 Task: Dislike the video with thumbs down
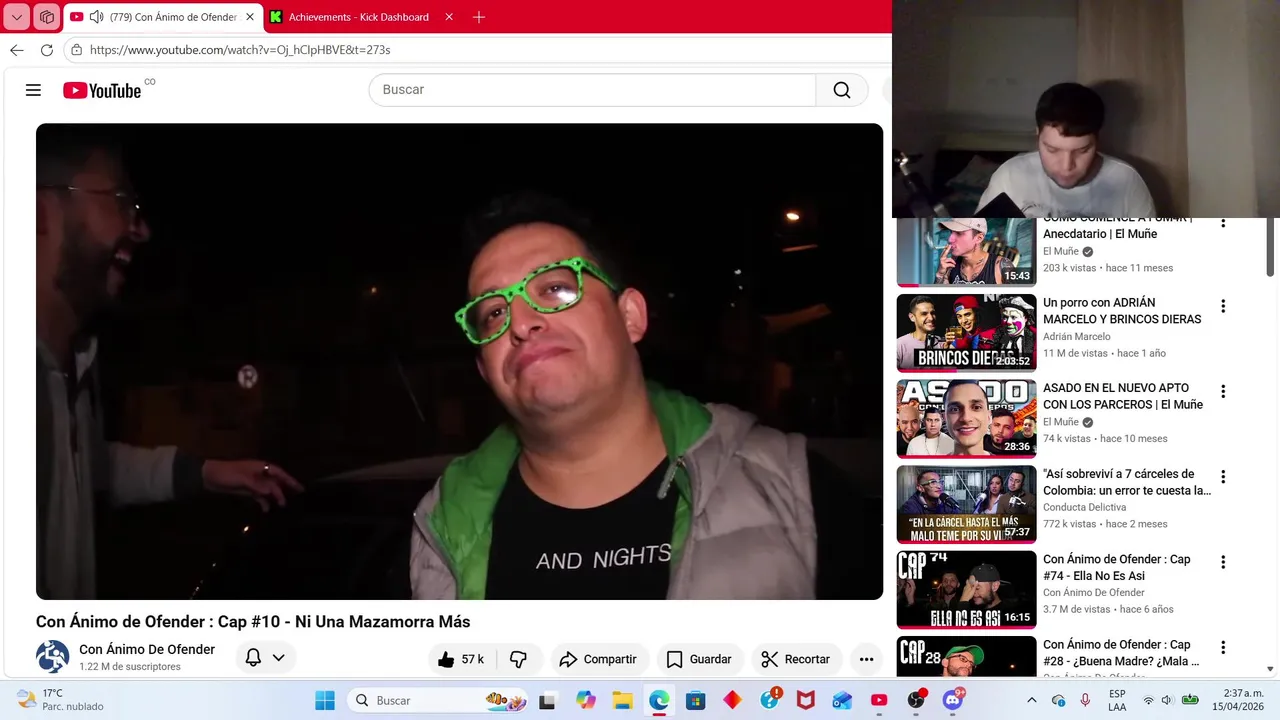518,659
